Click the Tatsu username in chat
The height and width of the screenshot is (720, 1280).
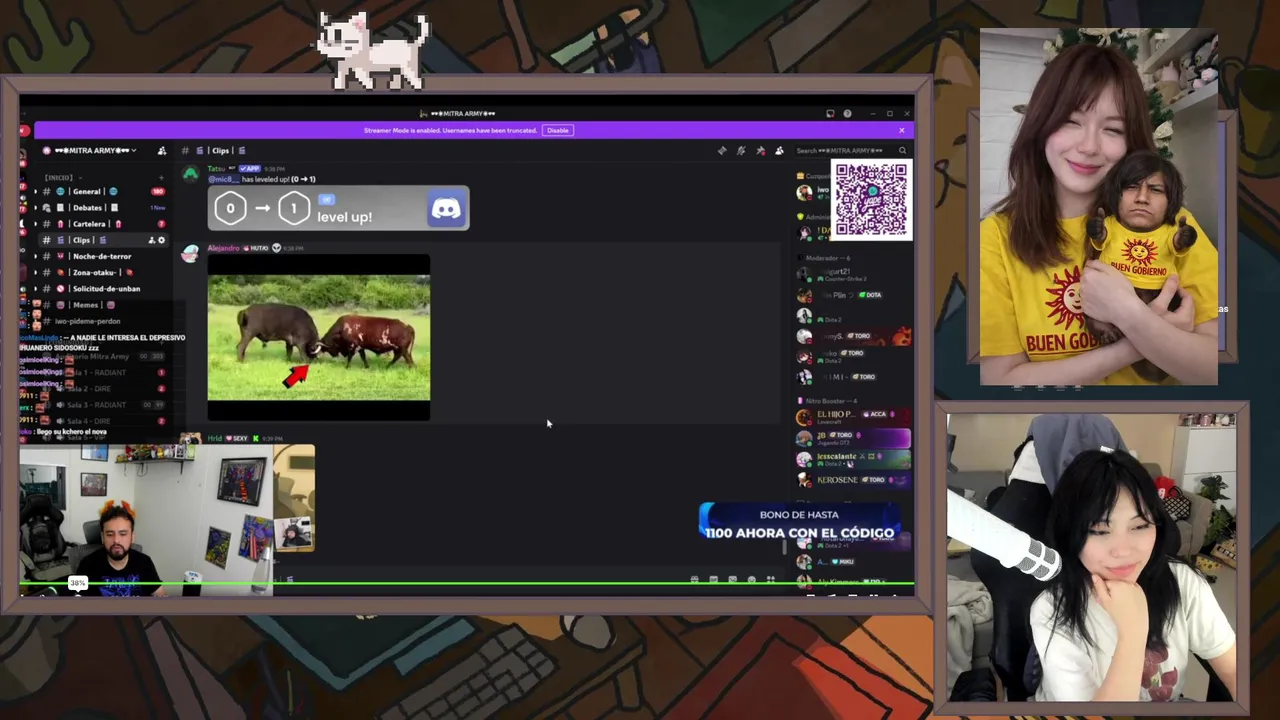pos(216,168)
